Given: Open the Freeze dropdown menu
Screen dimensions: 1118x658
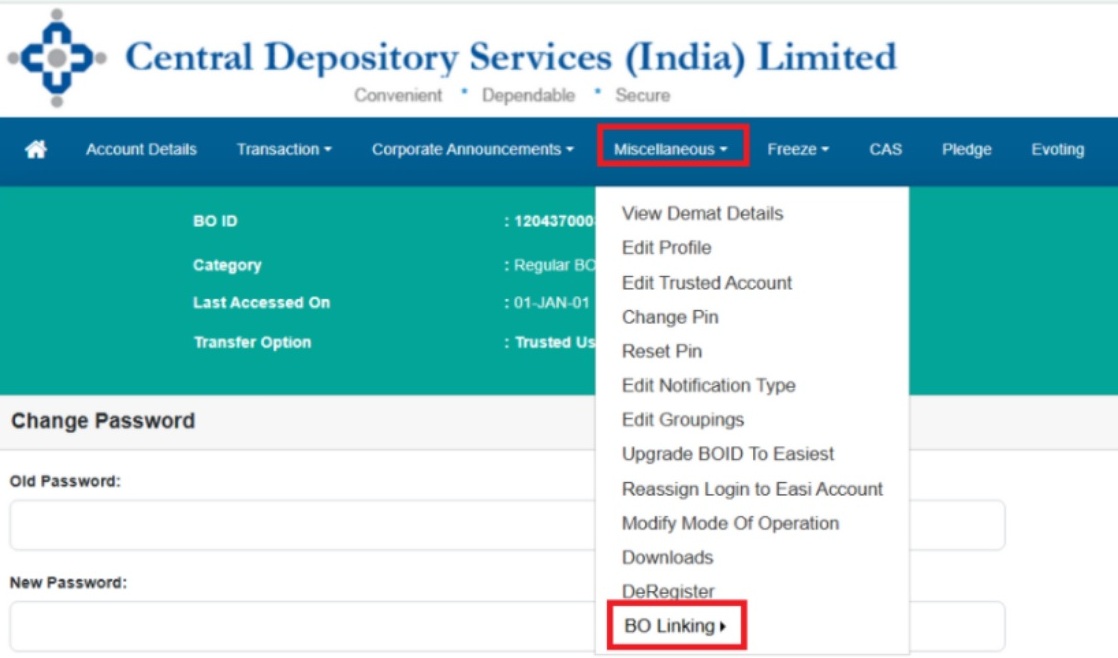Looking at the screenshot, I should [798, 150].
